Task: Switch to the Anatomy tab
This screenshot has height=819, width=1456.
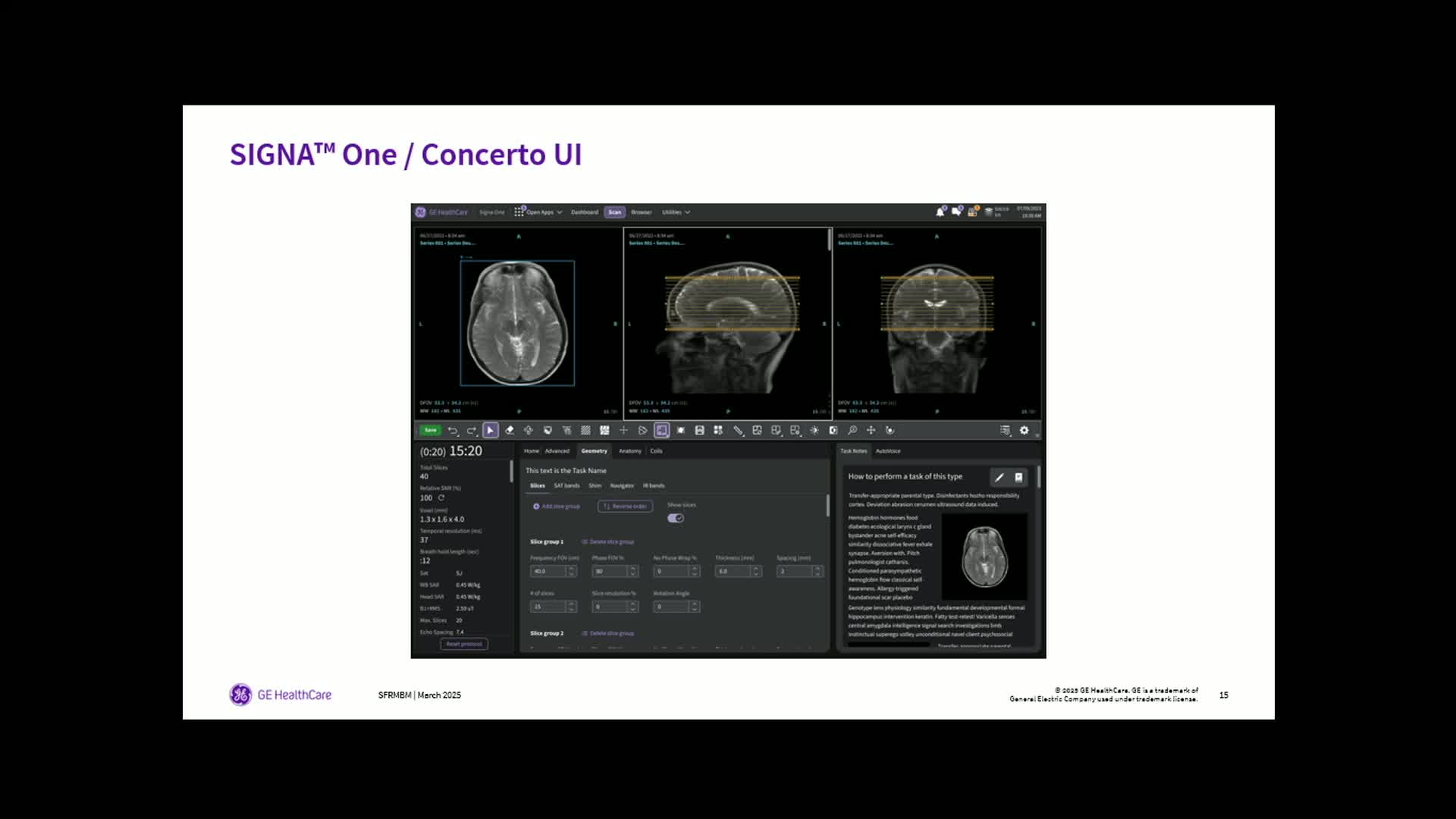Action: pyautogui.click(x=629, y=451)
